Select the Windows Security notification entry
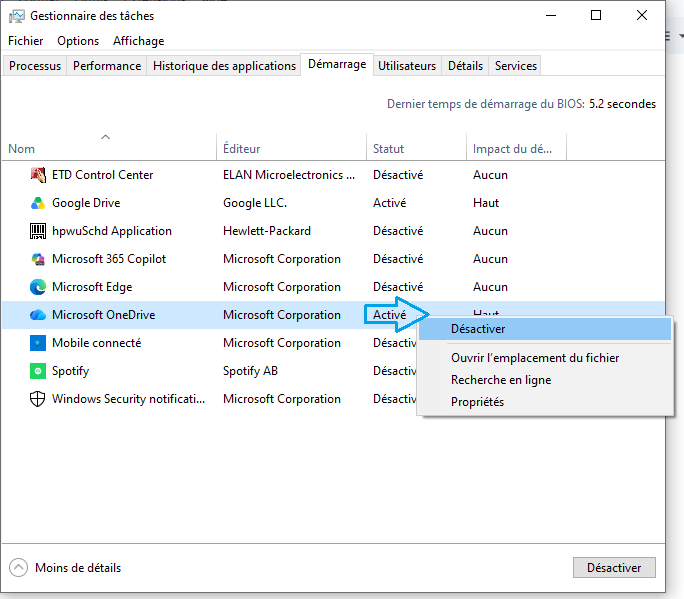This screenshot has width=684, height=599. click(x=128, y=399)
